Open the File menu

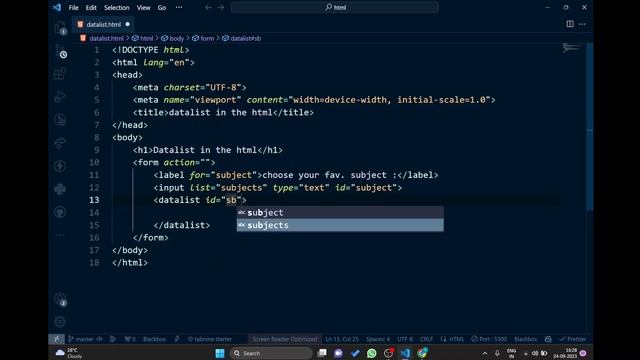click(73, 7)
